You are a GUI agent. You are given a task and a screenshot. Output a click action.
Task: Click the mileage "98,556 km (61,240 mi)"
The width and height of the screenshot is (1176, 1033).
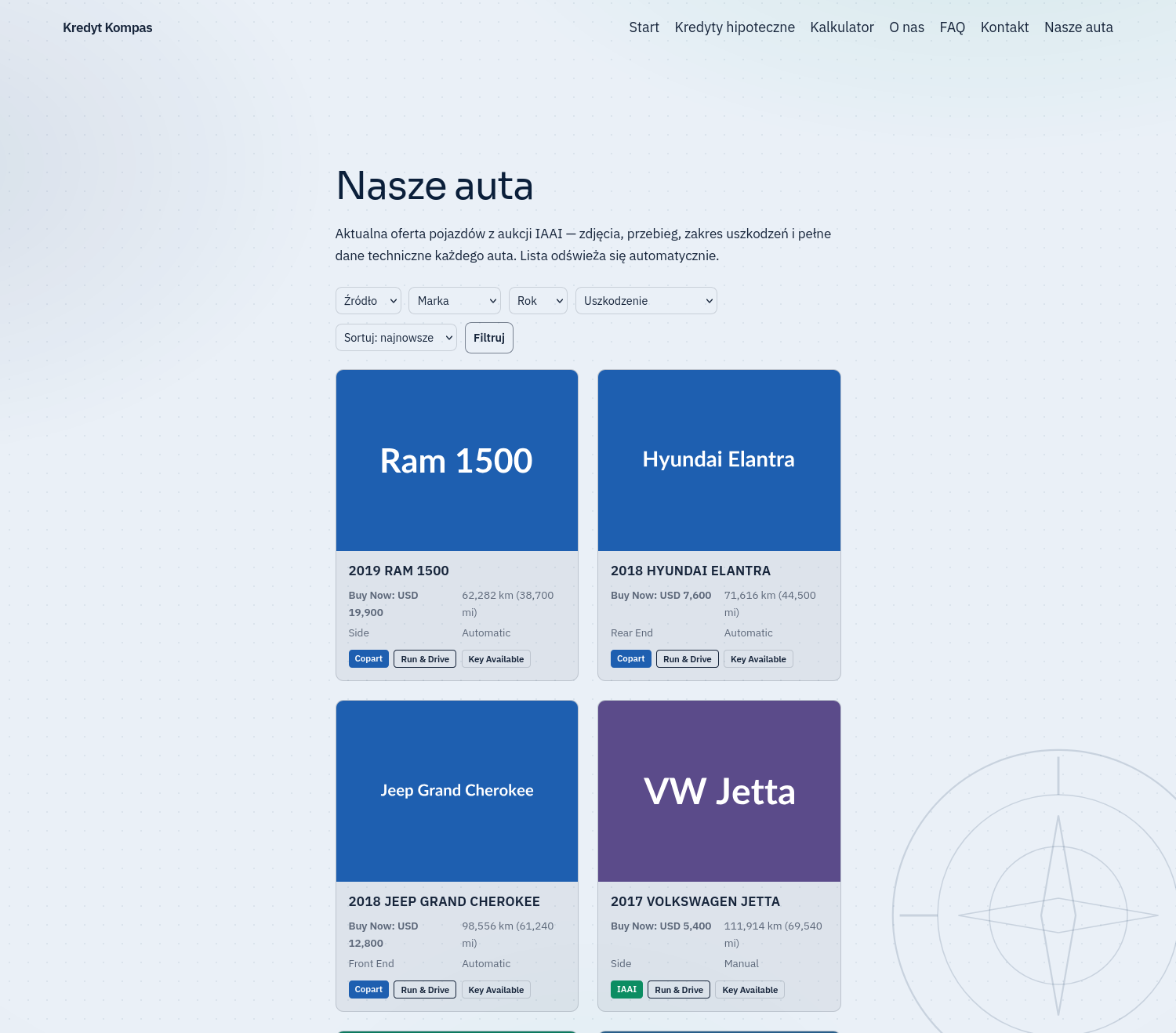pyautogui.click(x=508, y=935)
